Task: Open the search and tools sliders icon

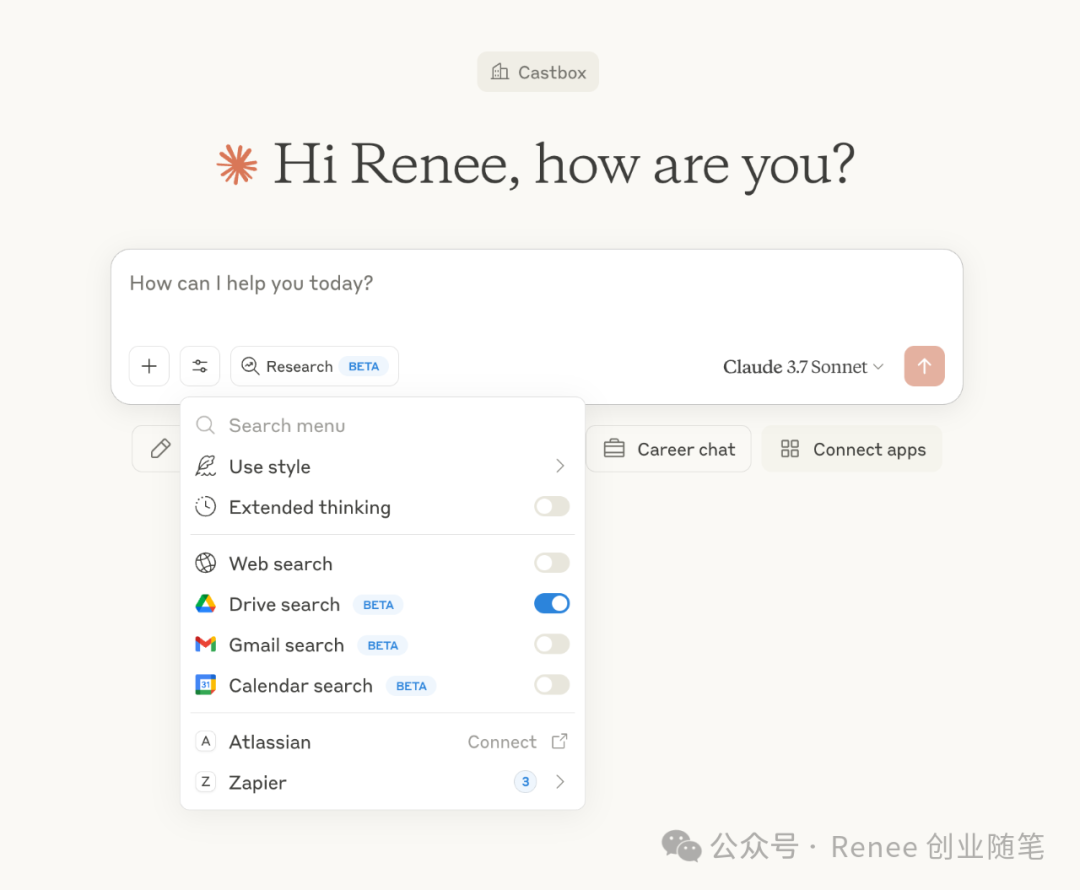Action: pos(200,366)
